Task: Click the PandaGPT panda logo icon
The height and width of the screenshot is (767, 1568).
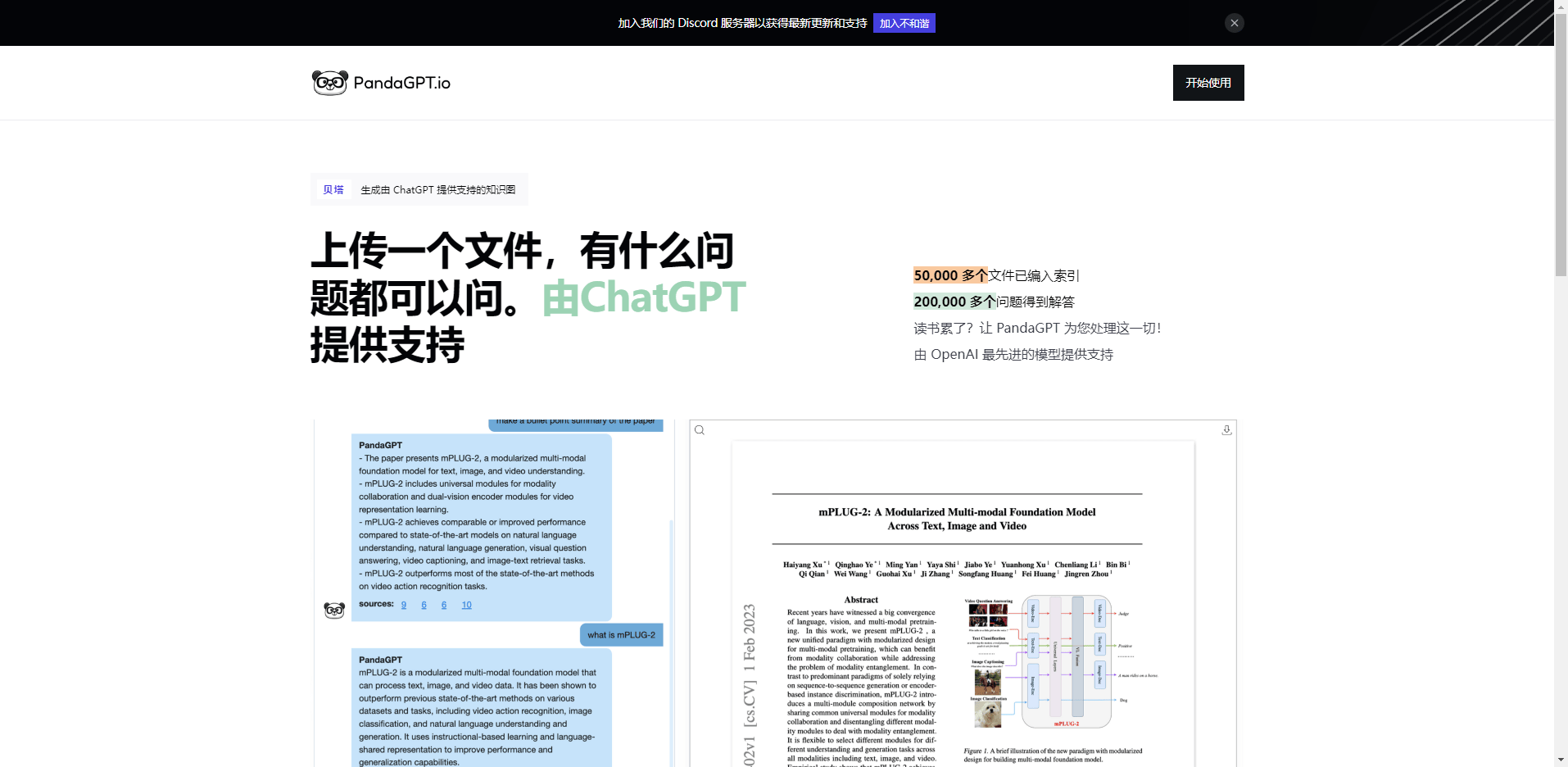Action: 329,83
